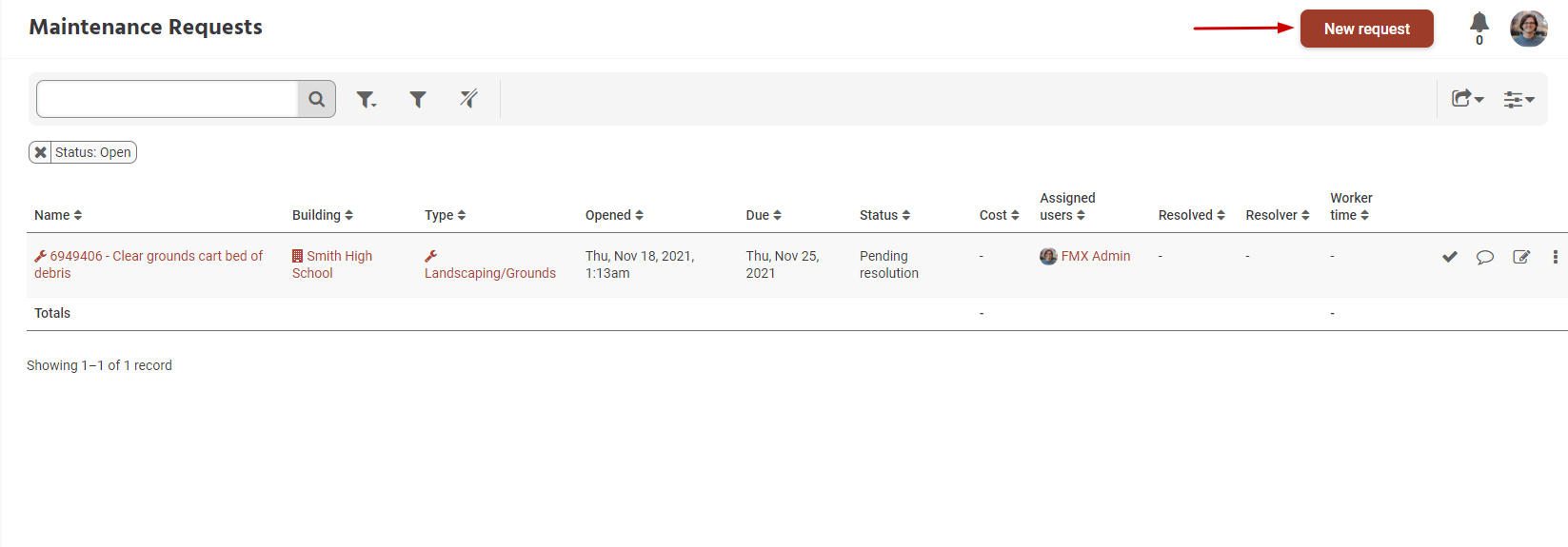Click into the search input field
Image resolution: width=1568 pixels, height=547 pixels.
168,99
